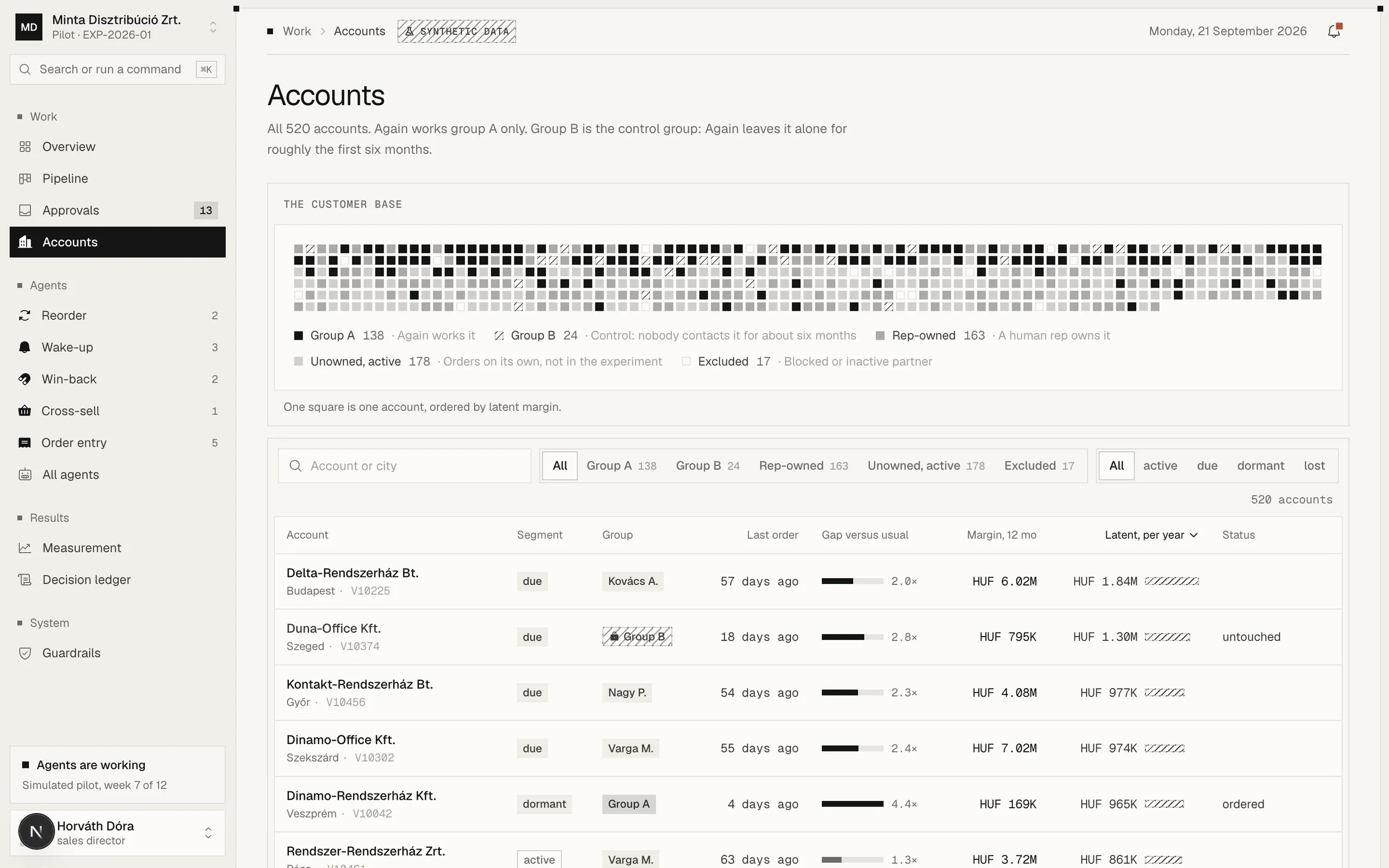
Task: Open the Duna-Office Kft. account
Action: pos(333,628)
